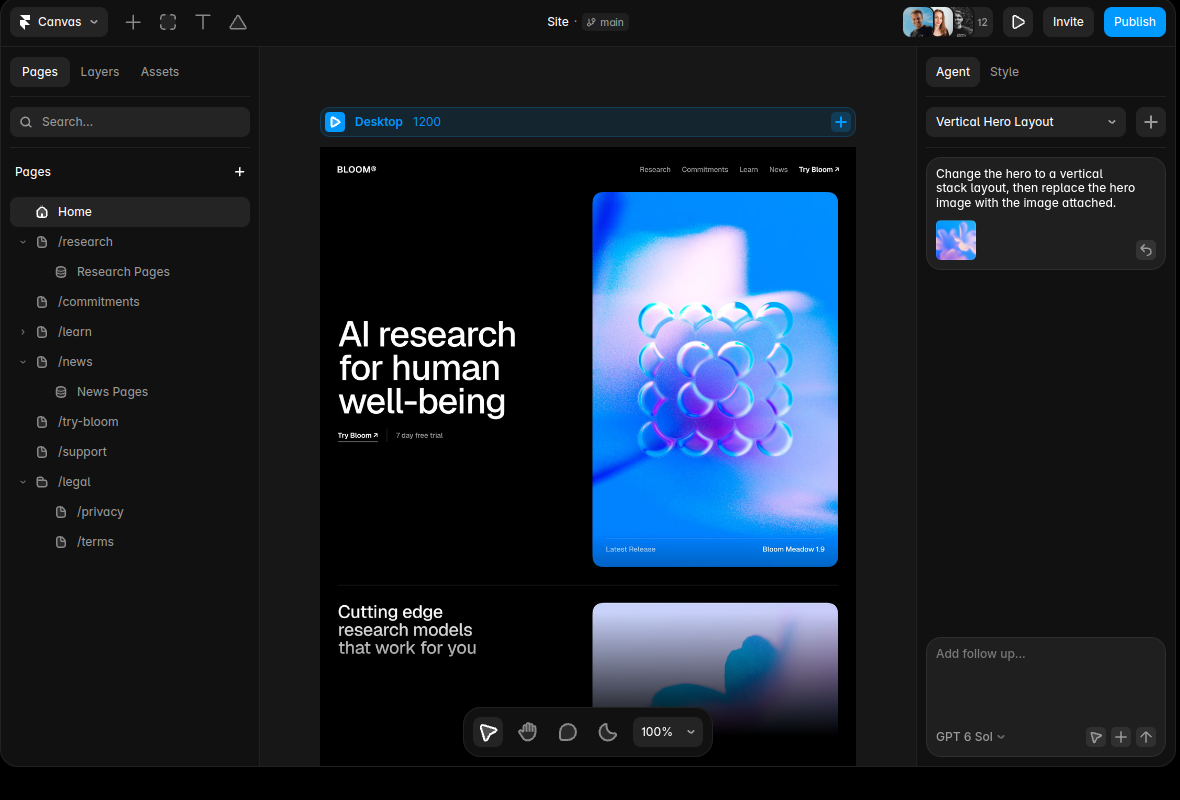Select the Home page
The image size is (1180, 800).
click(x=129, y=212)
